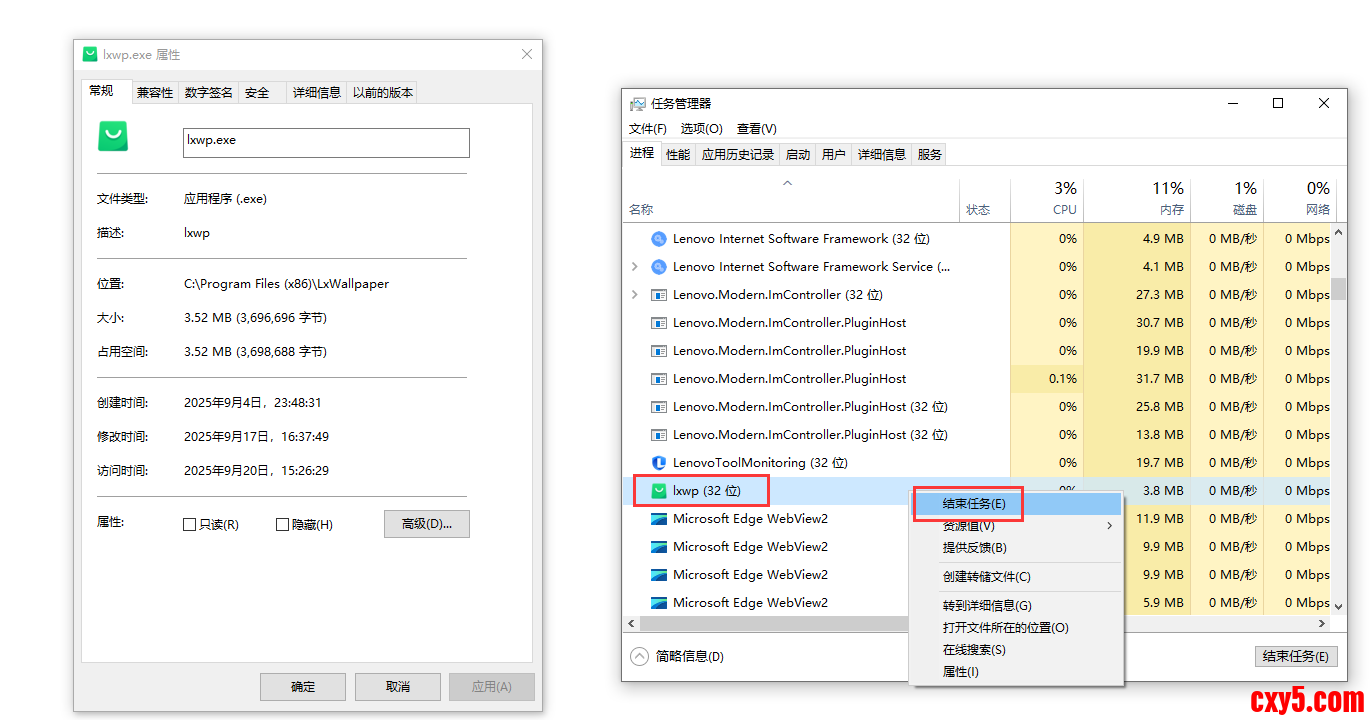Click the 高级(D)... button

[x=427, y=524]
